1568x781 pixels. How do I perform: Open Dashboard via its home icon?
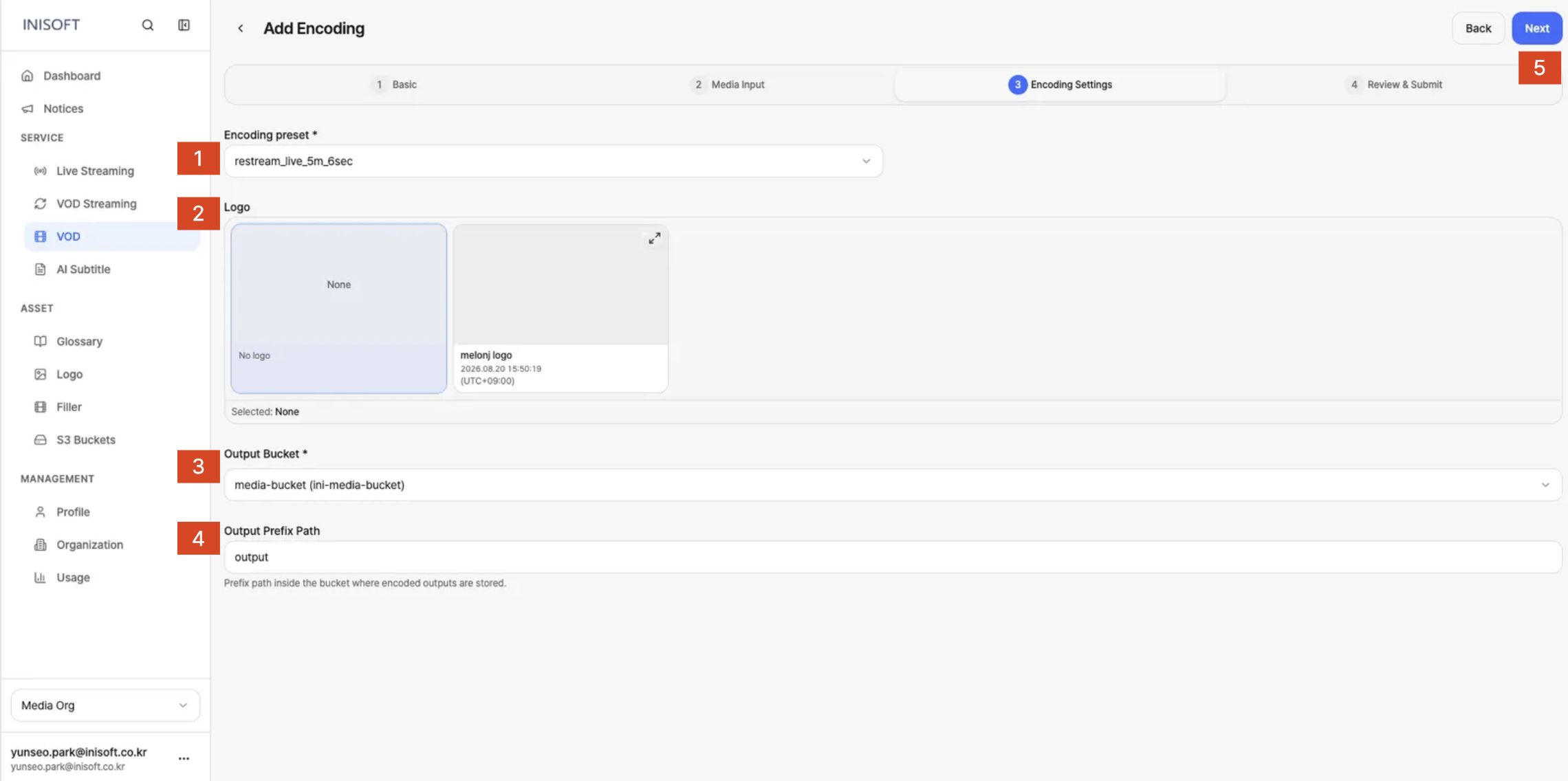[x=28, y=76]
